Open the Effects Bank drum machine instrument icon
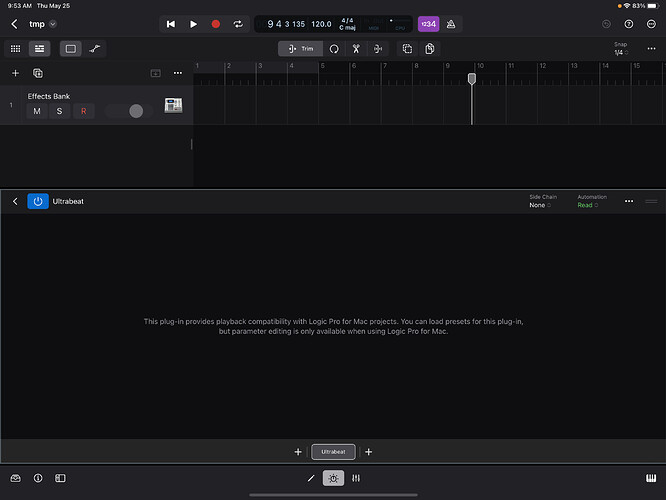The width and height of the screenshot is (666, 500). click(x=173, y=105)
